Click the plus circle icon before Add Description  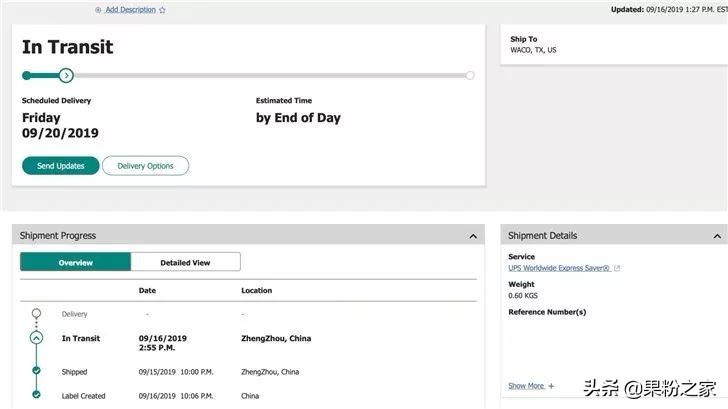[x=98, y=10]
